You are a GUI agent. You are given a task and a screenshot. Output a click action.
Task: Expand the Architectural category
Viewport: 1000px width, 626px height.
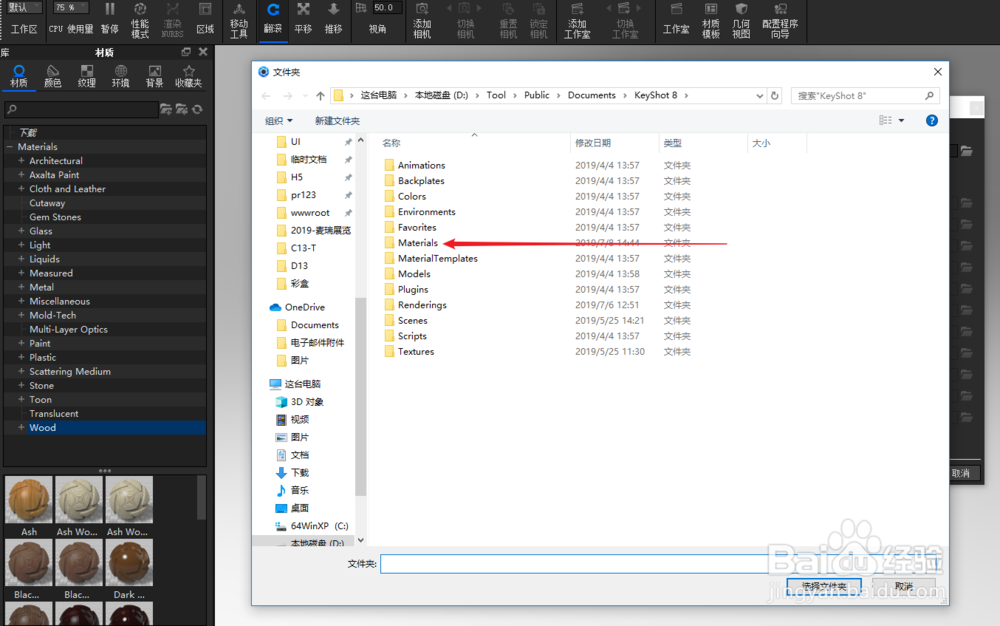[x=21, y=161]
